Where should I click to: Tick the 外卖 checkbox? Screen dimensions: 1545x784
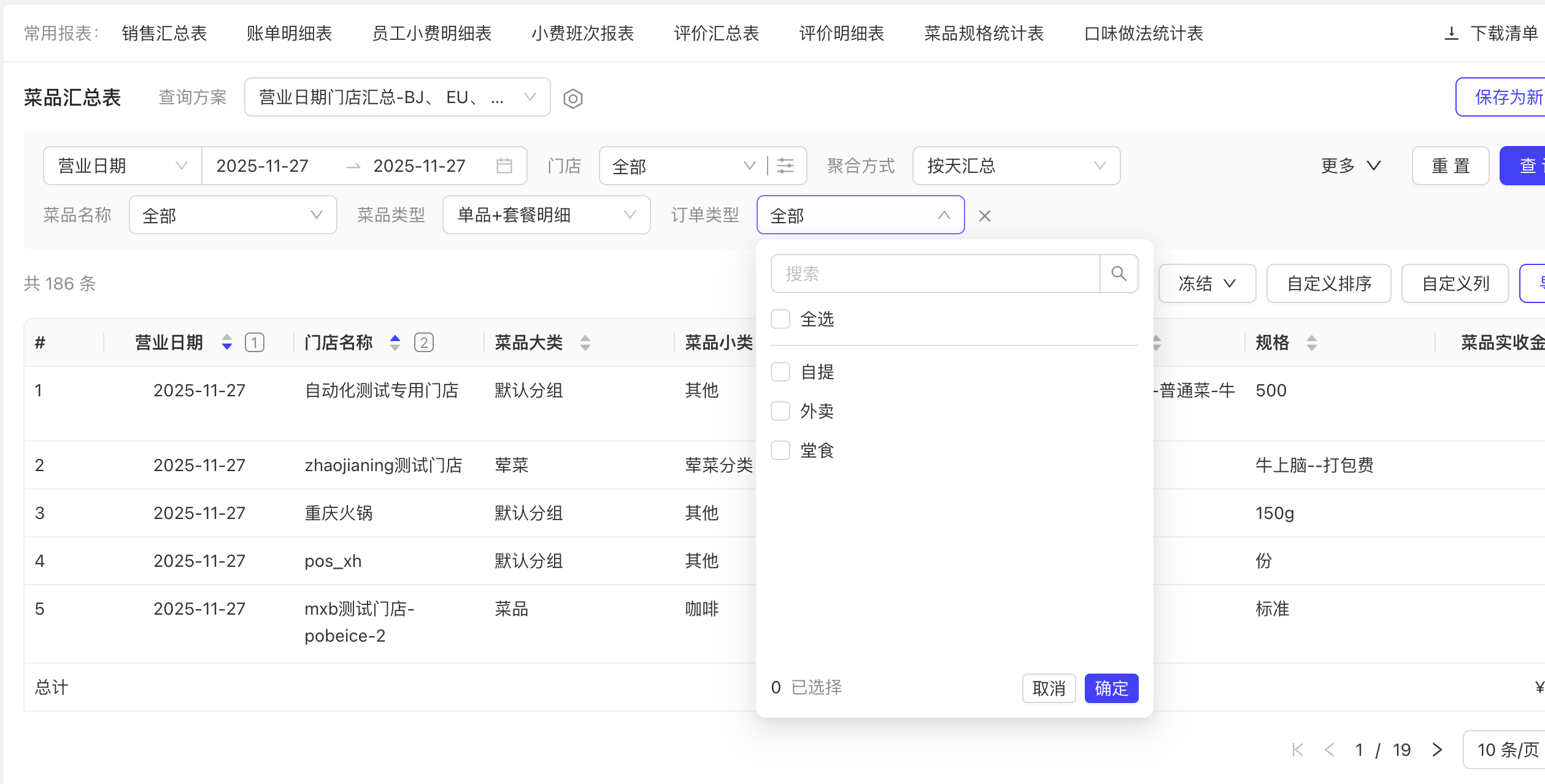coord(780,411)
